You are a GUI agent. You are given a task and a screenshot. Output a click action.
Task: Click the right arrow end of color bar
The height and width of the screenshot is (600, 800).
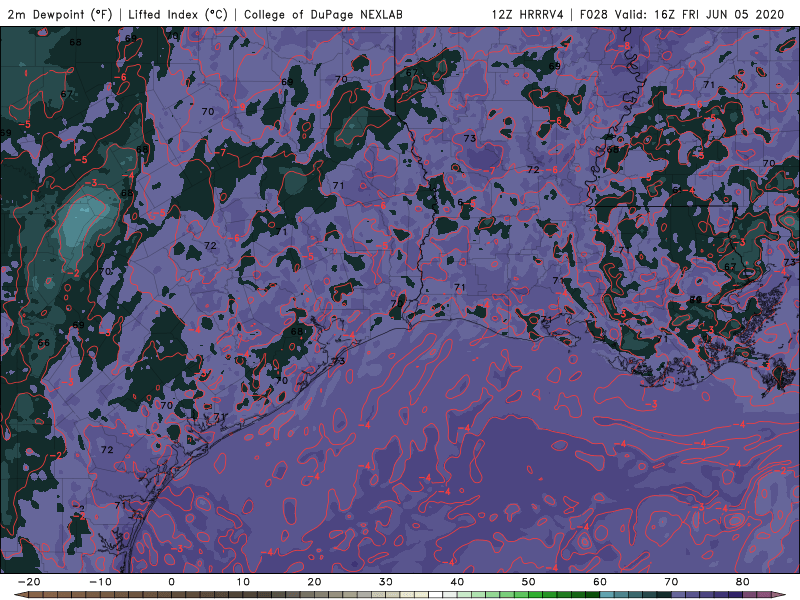779,595
